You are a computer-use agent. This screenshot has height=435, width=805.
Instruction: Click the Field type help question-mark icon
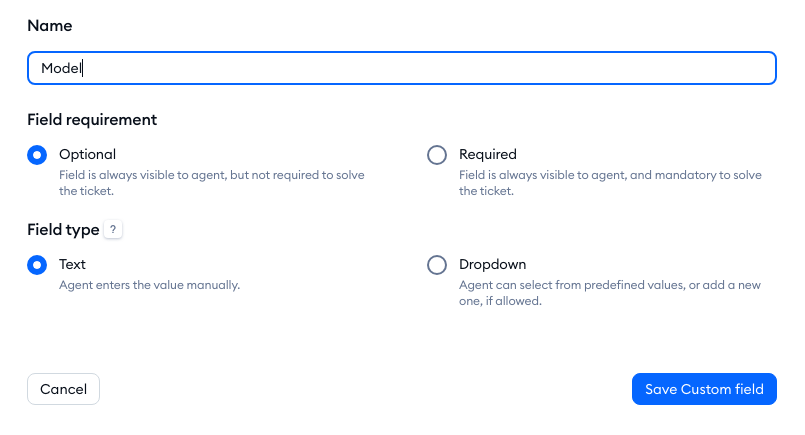113,230
